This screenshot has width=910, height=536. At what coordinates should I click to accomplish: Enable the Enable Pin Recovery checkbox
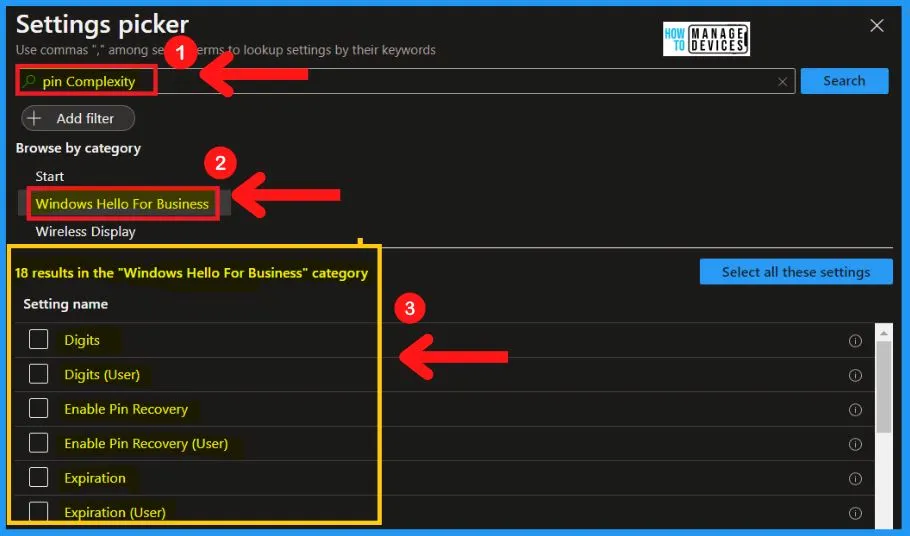tap(38, 408)
